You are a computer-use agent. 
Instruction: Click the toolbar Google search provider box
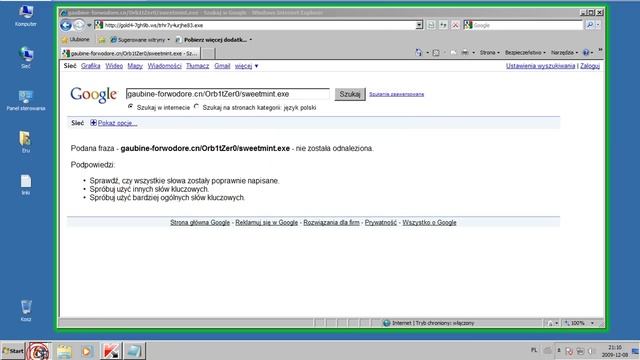coord(523,25)
